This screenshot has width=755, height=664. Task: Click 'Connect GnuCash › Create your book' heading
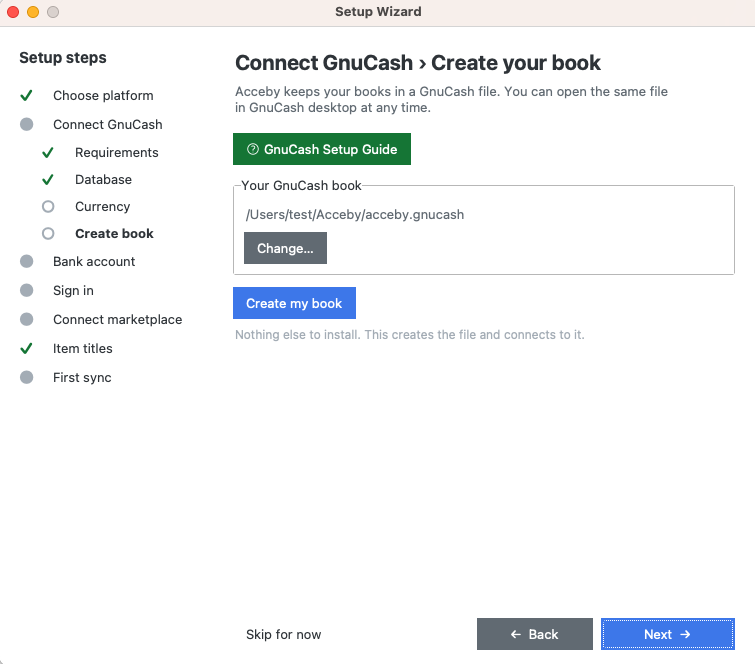417,63
